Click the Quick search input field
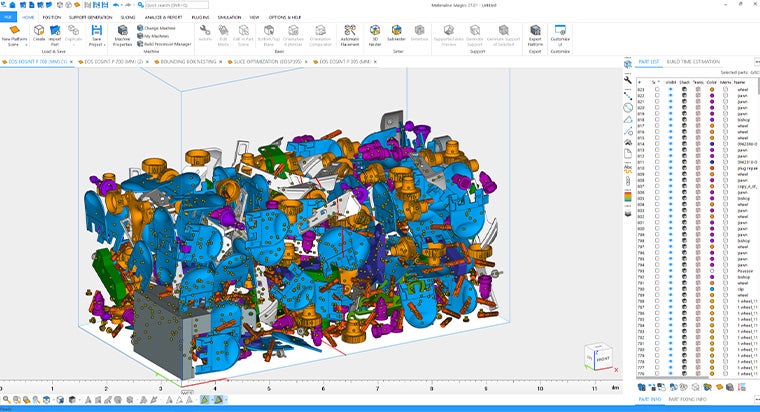 click(177, 5)
